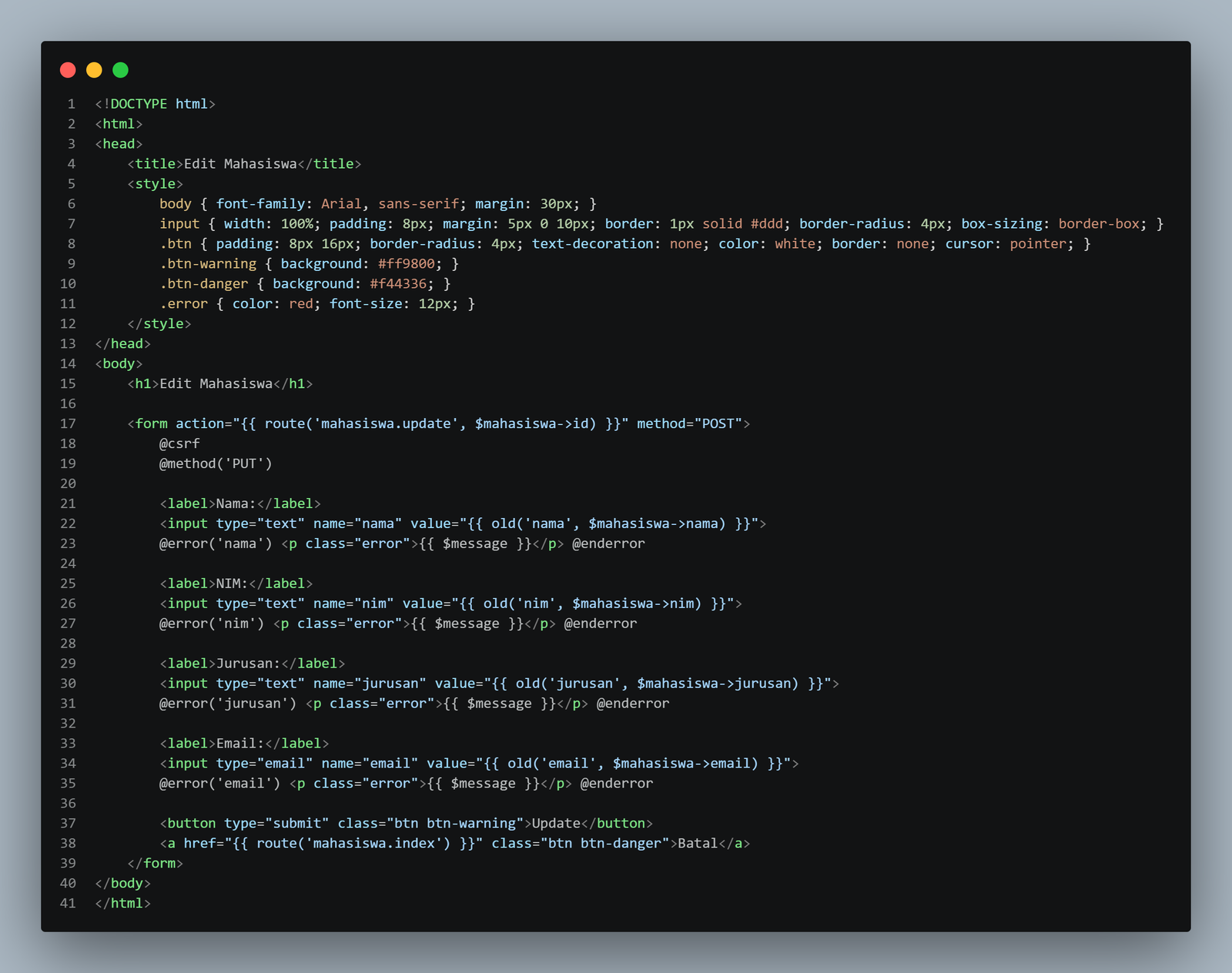Screen dimensions: 1232x973
Task: Click the 'Nama:' label text
Action: [x=236, y=504]
